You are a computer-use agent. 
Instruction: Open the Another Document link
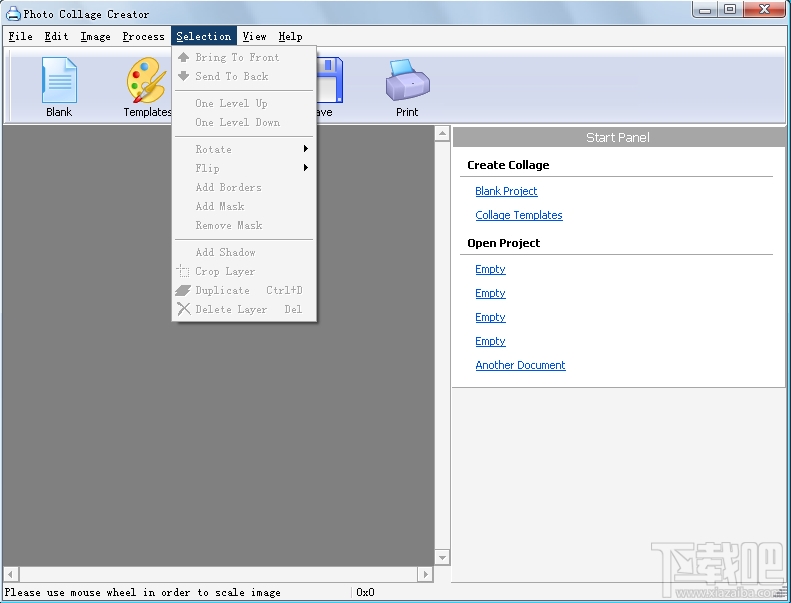pos(521,365)
